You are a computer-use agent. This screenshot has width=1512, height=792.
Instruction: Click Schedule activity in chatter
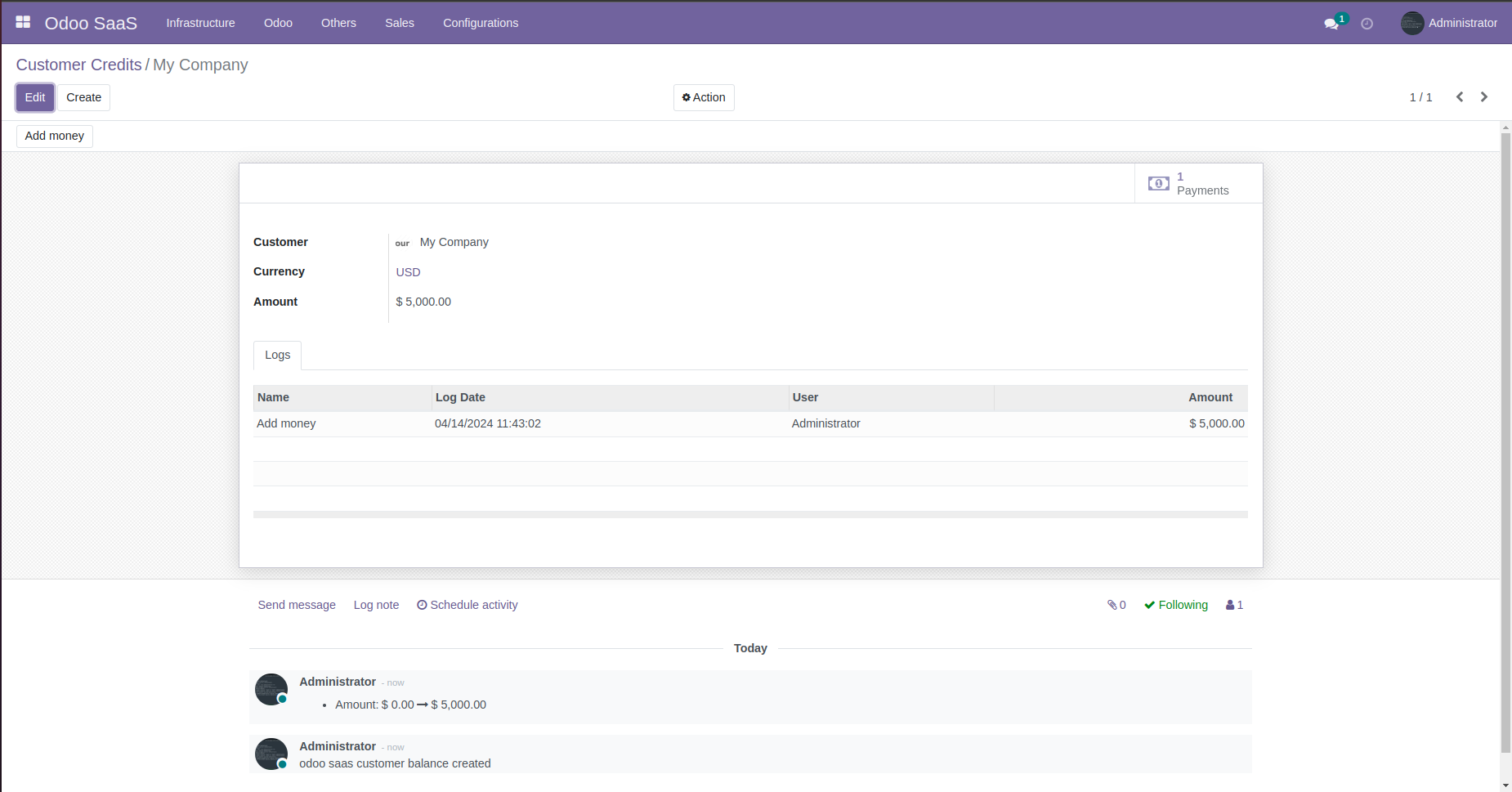click(x=467, y=605)
